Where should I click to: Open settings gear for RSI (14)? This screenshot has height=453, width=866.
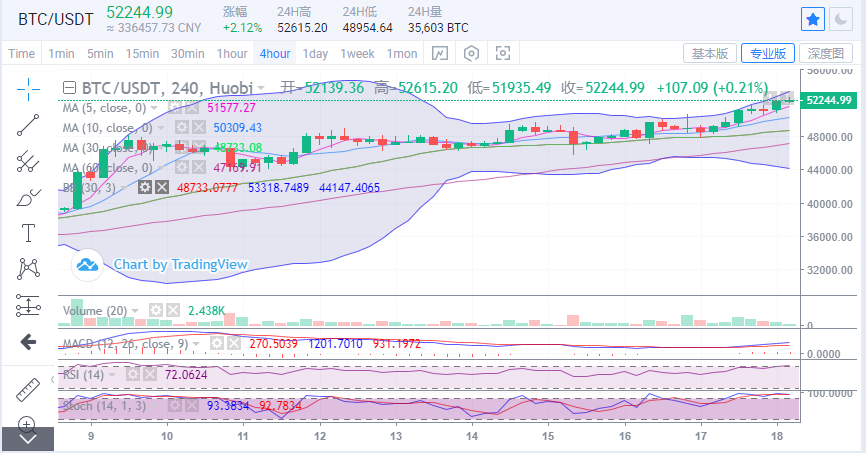(133, 375)
